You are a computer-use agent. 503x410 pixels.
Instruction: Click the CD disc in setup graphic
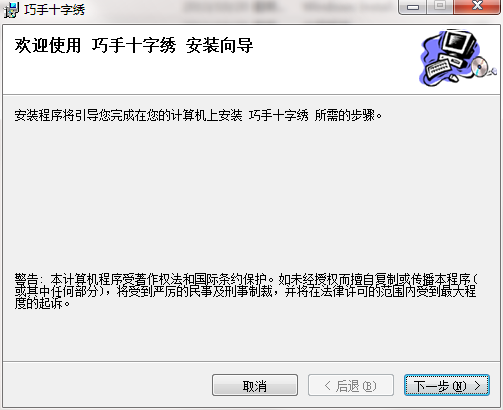point(479,66)
